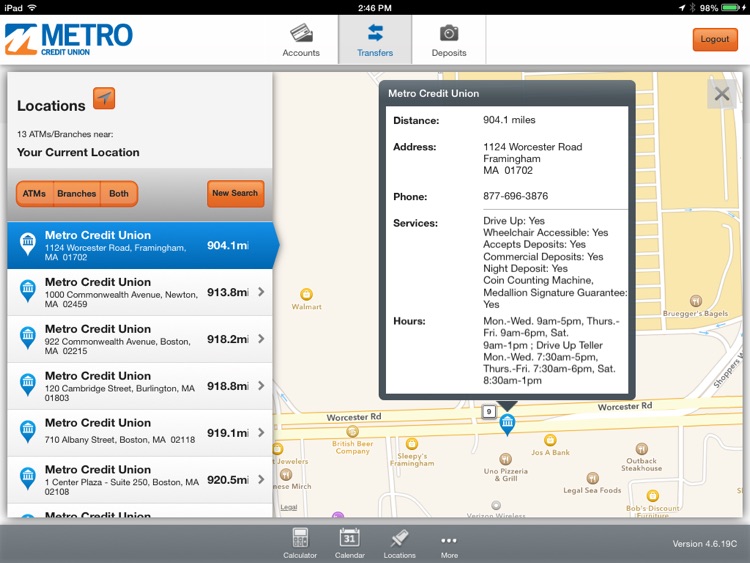Click pin icon for 1 Center Plaza row
Image resolution: width=750 pixels, height=563 pixels.
[28, 478]
